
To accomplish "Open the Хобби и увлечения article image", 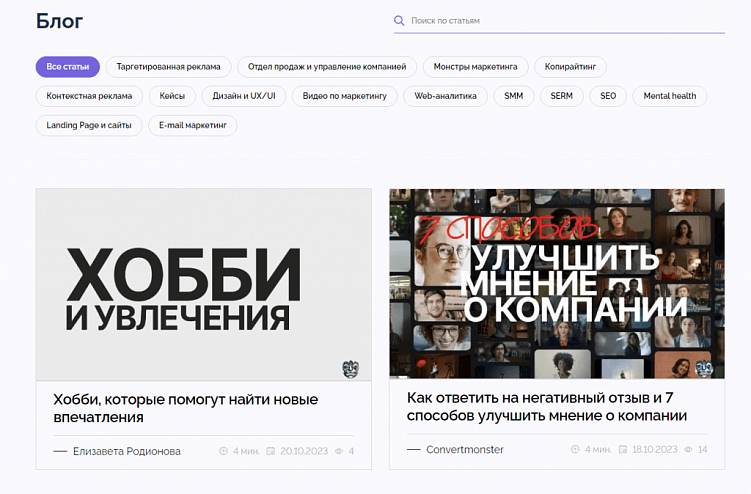I will pyautogui.click(x=204, y=285).
